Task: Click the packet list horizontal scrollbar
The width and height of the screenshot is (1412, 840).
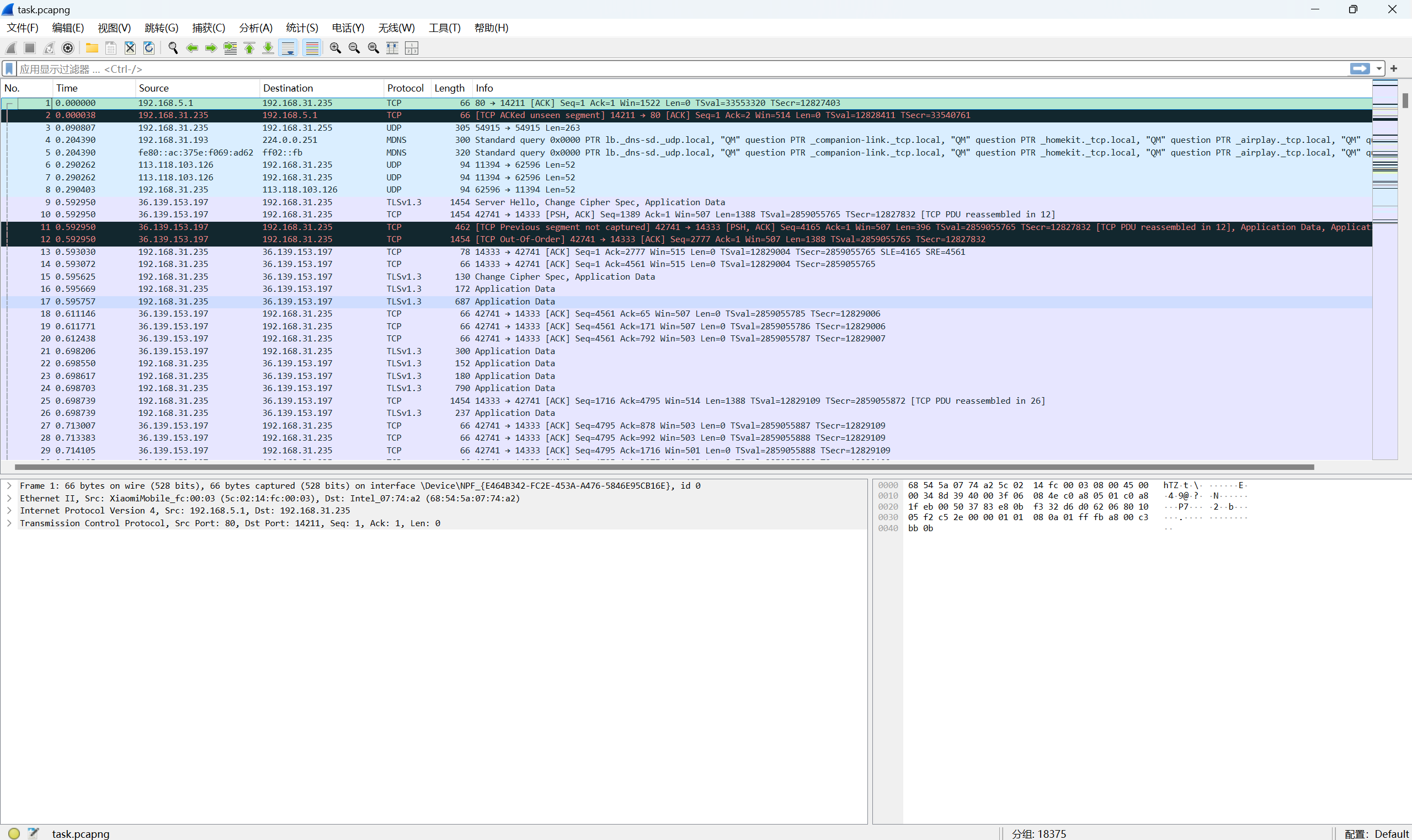Action: [x=664, y=467]
